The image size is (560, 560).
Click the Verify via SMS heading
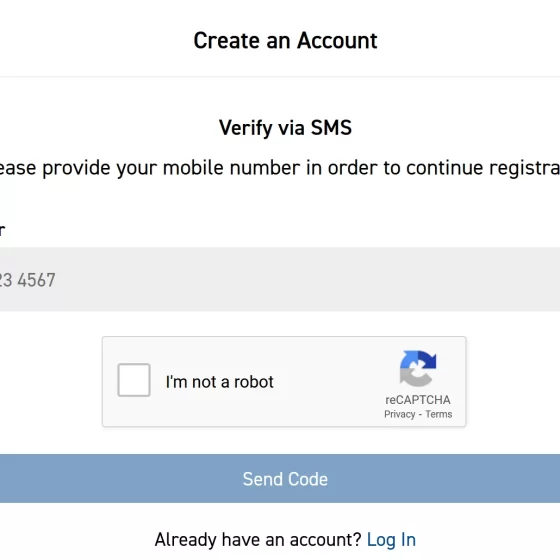pos(285,128)
